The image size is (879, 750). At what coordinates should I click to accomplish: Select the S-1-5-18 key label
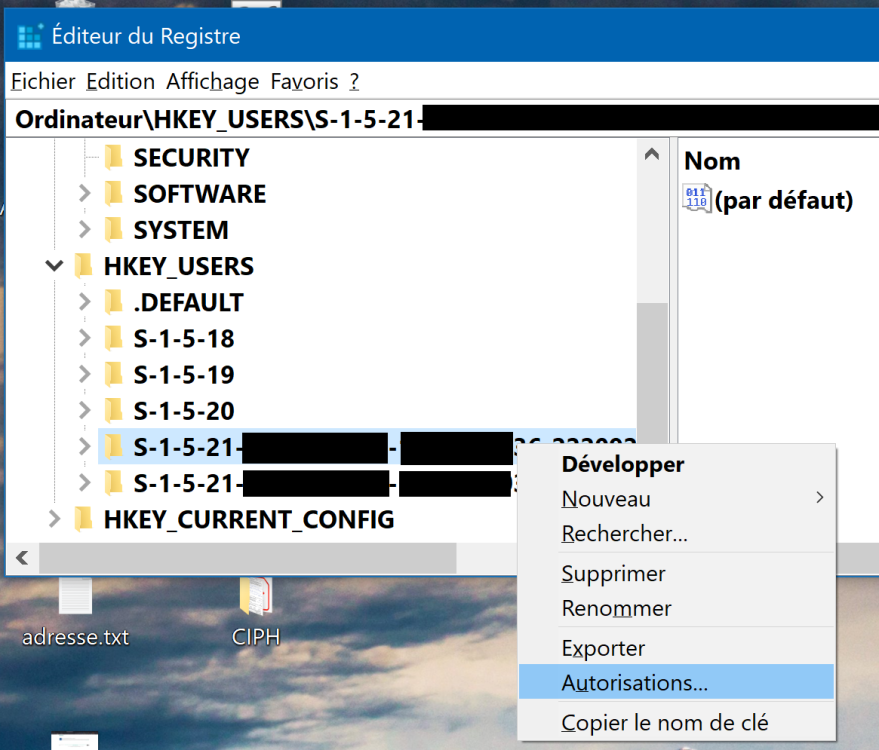184,339
